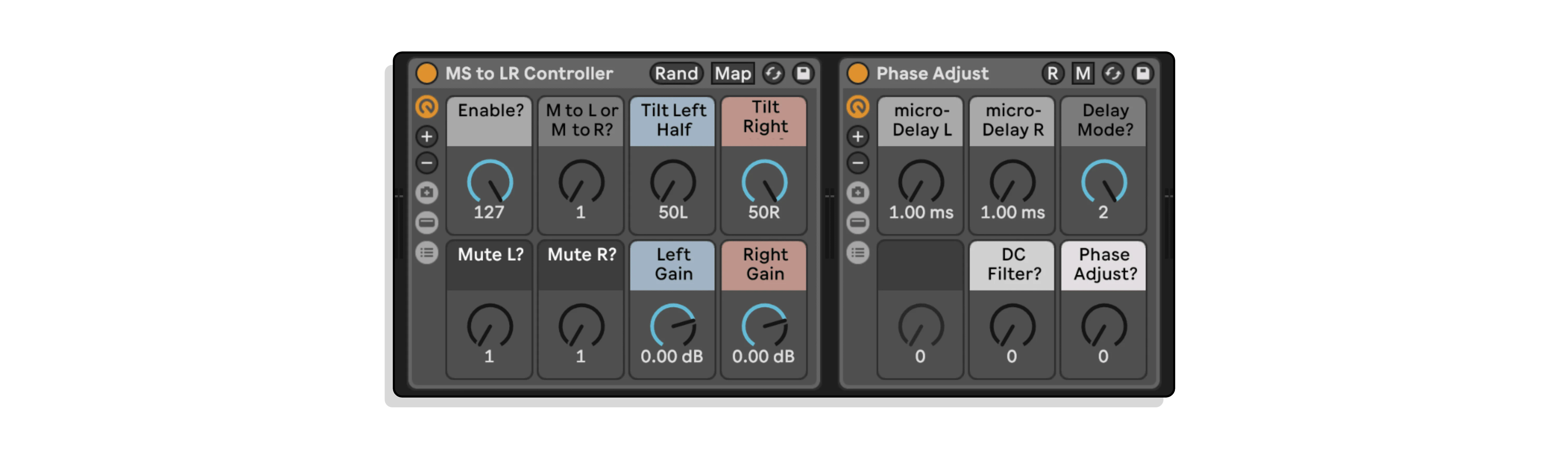Click the Tilt Left Half knob

pyautogui.click(x=673, y=182)
